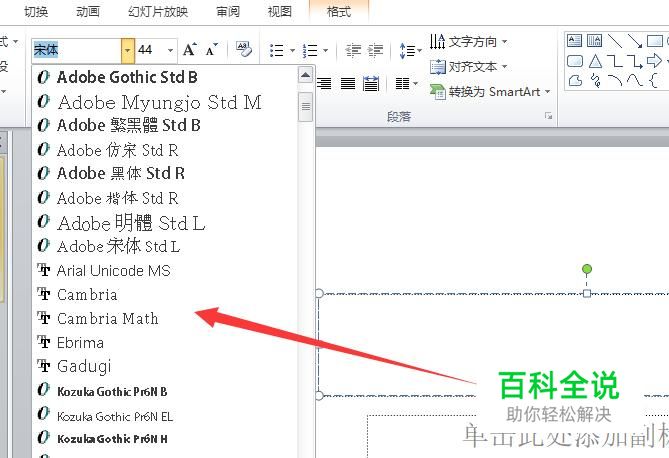Apply distributed text alignment
This screenshot has width=669, height=458.
[371, 83]
